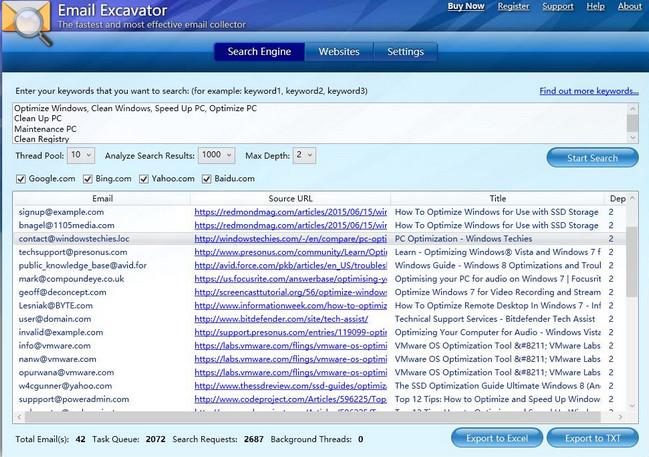Select the mark@compoundeye.co.uk email

(x=71, y=279)
